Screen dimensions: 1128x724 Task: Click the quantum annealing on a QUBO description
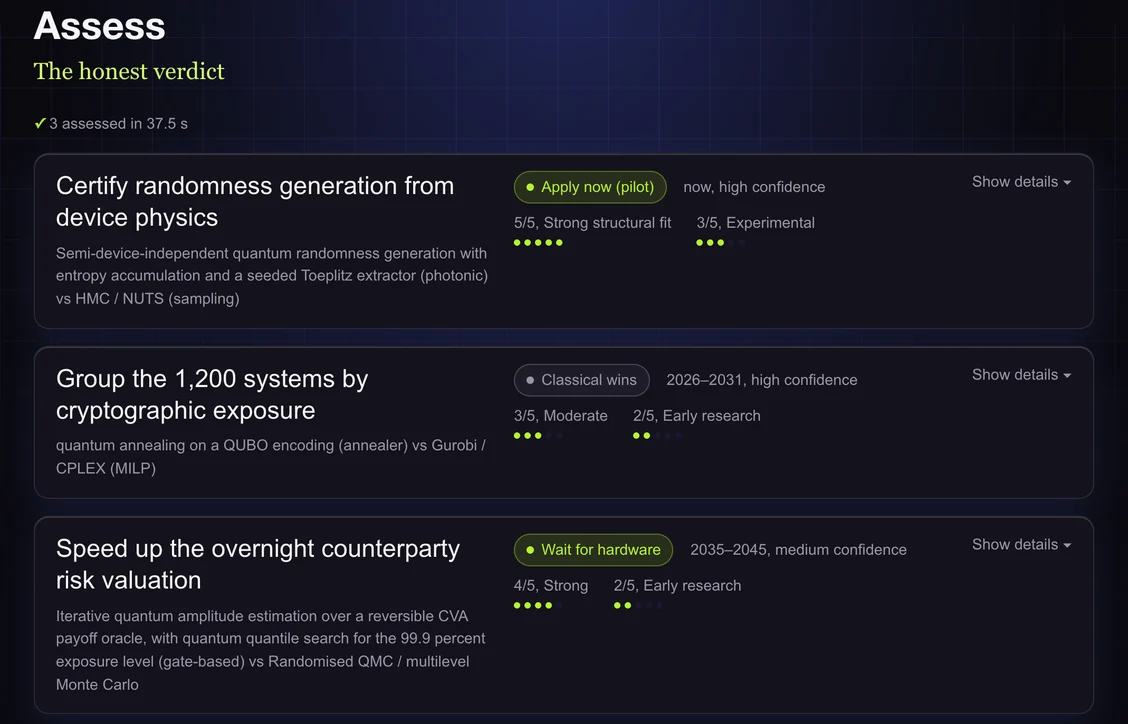coord(271,456)
